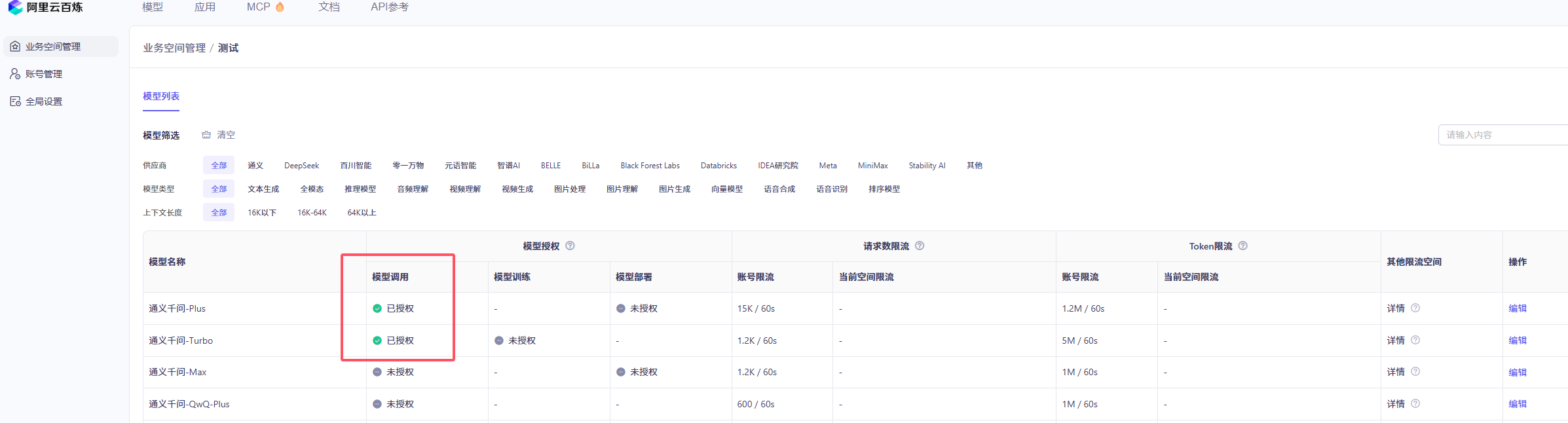Filter 上下文长度 by 64K以上

[362, 213]
